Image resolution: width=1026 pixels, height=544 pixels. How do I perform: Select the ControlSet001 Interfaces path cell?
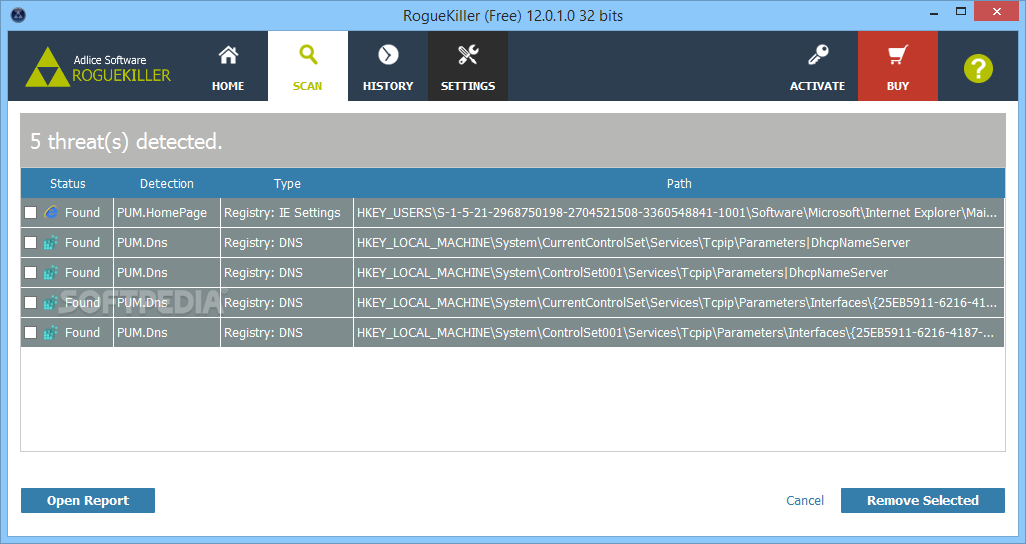point(679,333)
